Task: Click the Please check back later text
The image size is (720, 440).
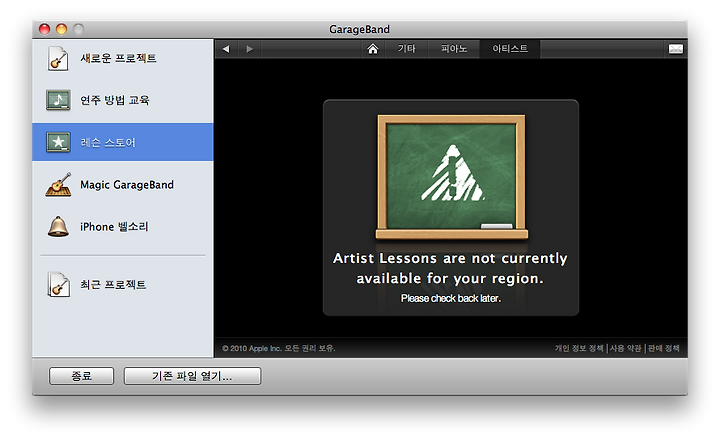Action: [x=451, y=299]
